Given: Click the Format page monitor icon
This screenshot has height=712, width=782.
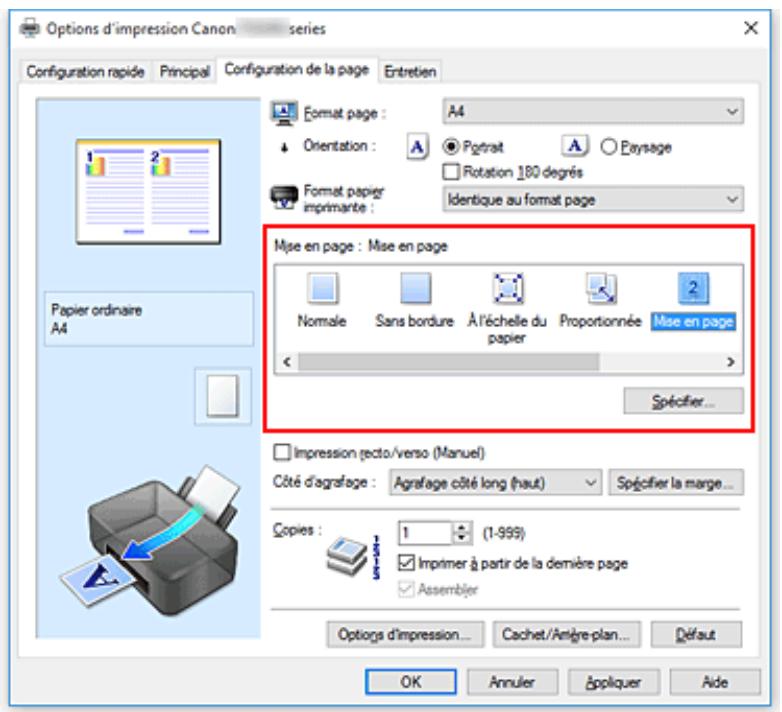Looking at the screenshot, I should (284, 113).
